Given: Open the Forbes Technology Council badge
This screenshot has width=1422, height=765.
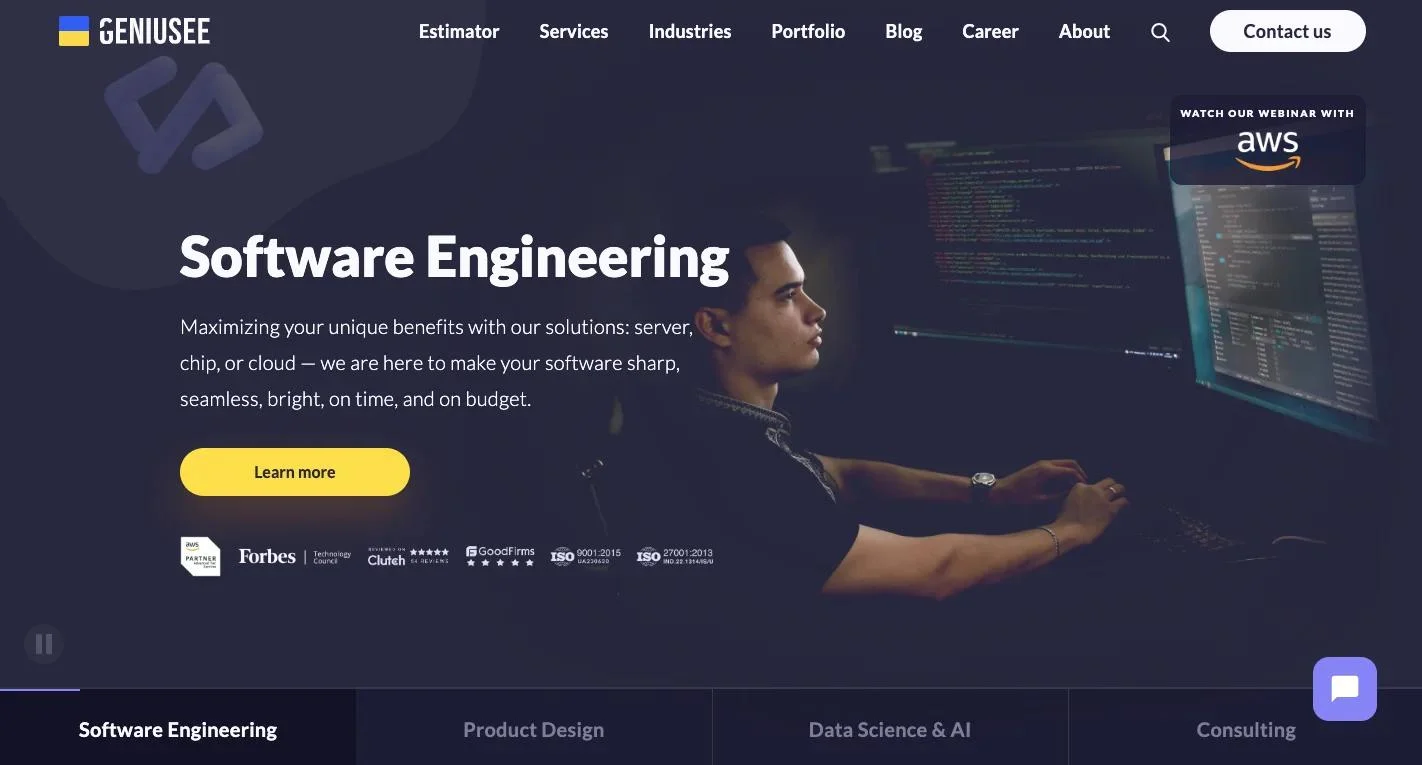Looking at the screenshot, I should coord(295,556).
